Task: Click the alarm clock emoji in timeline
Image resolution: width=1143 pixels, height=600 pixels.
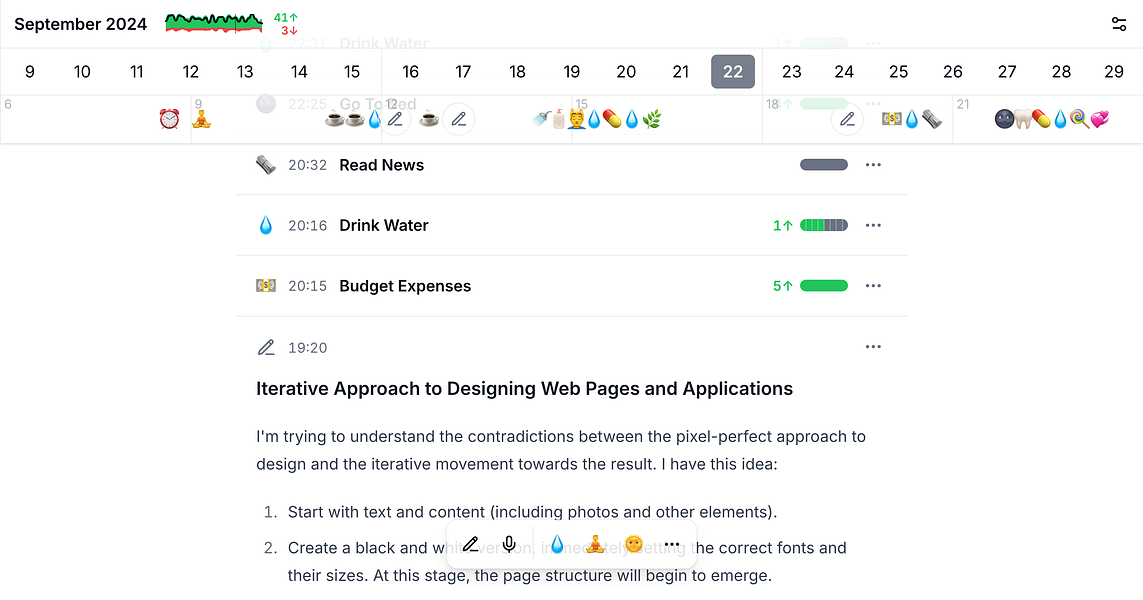Action: point(170,119)
